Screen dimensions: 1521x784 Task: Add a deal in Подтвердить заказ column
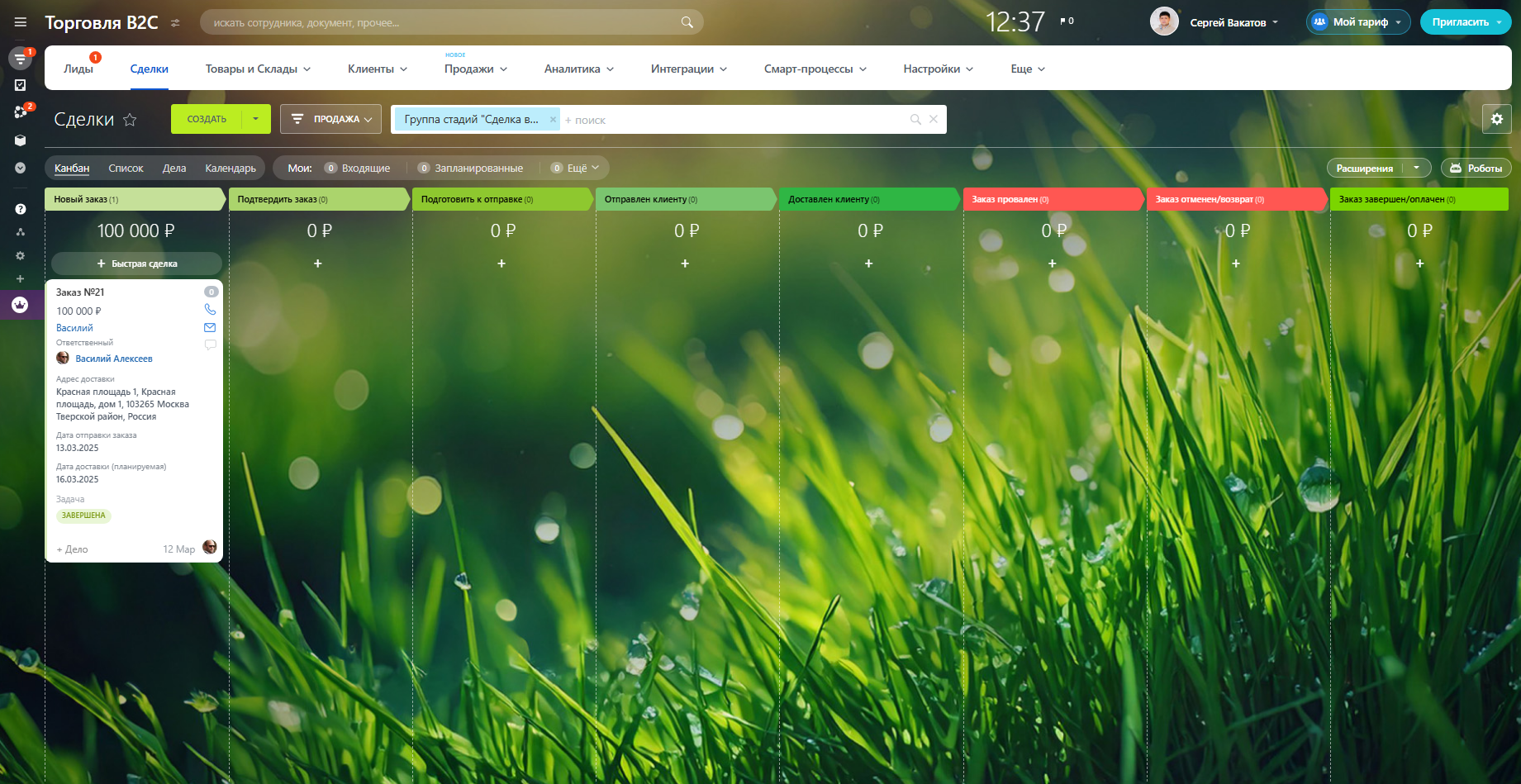pos(318,264)
